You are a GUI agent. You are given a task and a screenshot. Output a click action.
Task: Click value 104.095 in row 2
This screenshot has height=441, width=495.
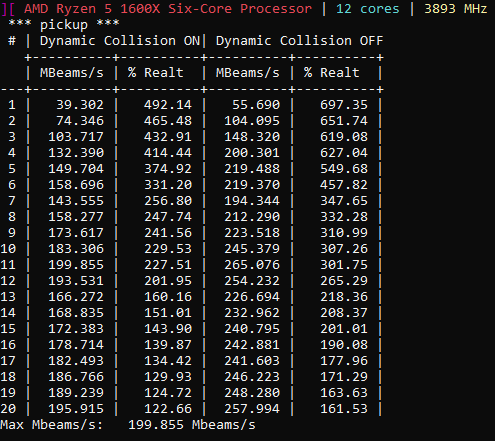[252, 121]
